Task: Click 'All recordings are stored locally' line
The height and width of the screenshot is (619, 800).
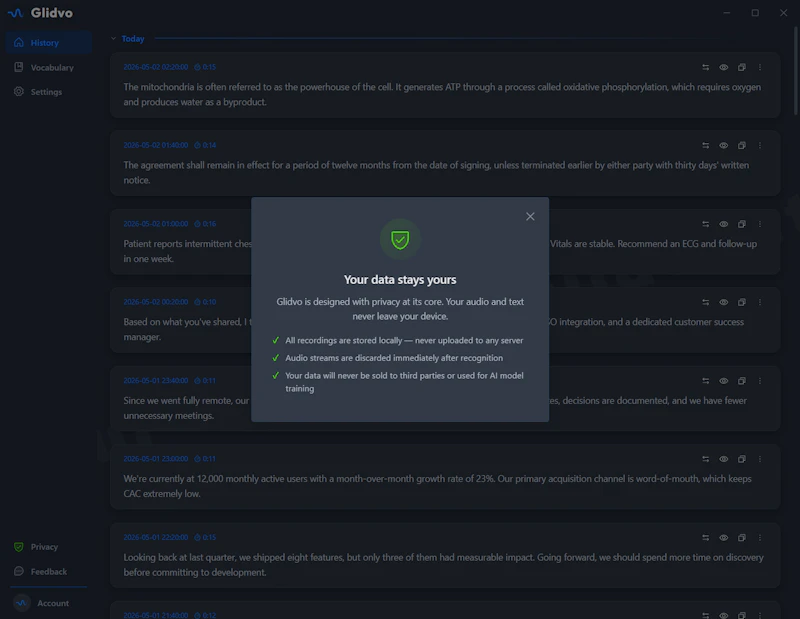Action: [x=404, y=340]
